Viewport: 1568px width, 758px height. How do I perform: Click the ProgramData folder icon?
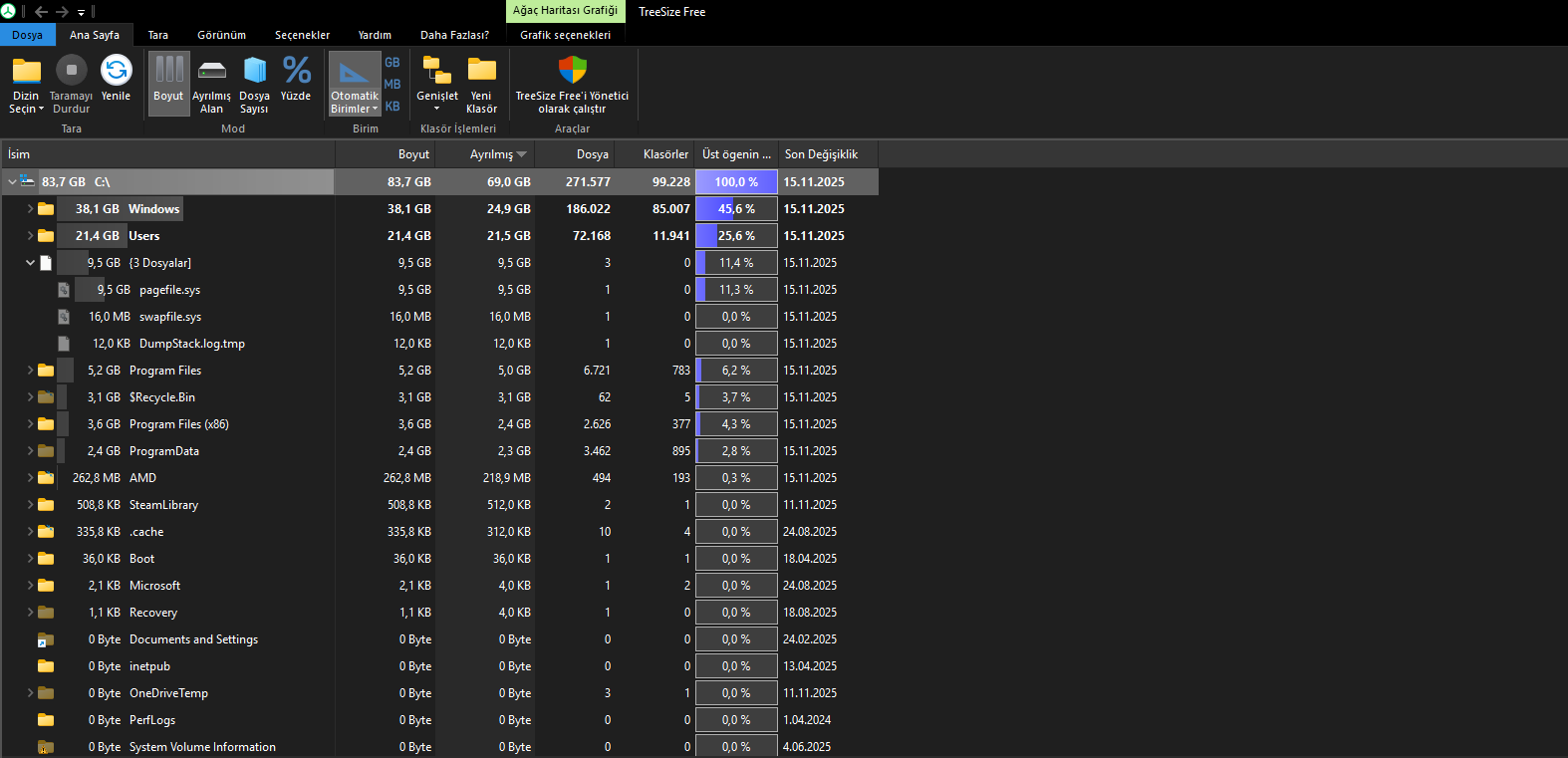46,451
